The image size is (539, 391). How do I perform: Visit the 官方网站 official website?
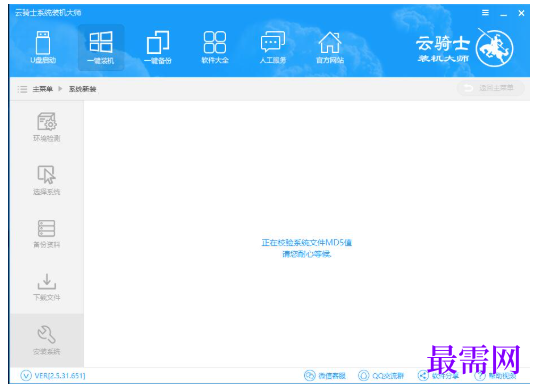coord(330,47)
